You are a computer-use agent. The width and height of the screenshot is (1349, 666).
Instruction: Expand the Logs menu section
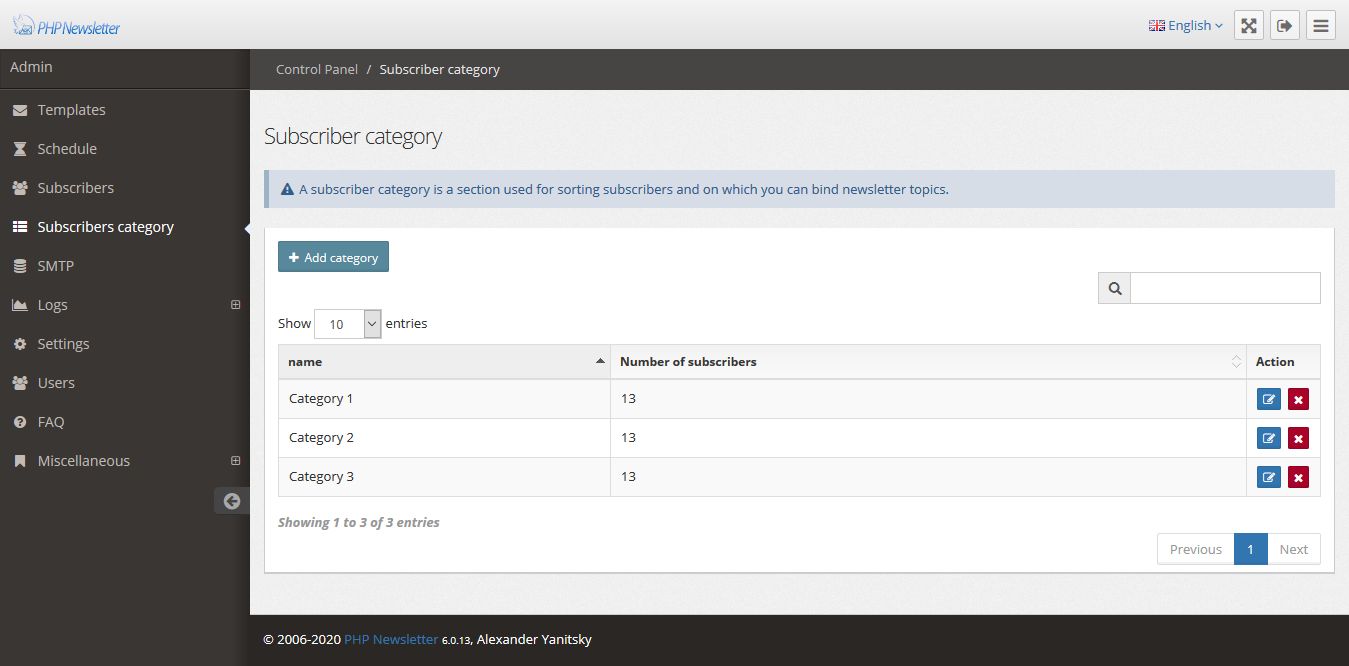point(236,305)
